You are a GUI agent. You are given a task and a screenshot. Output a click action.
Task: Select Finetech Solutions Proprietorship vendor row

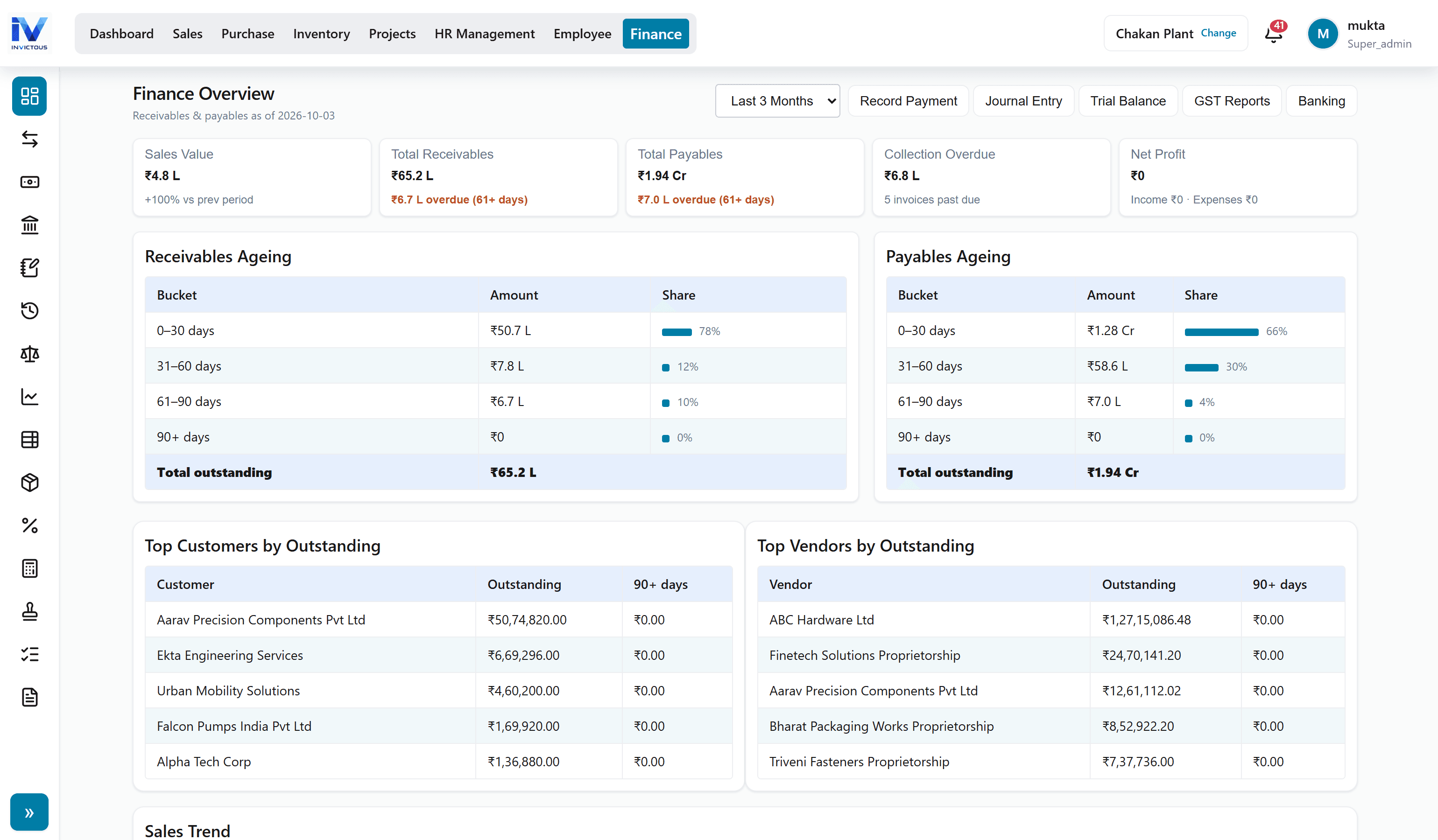click(x=1051, y=655)
